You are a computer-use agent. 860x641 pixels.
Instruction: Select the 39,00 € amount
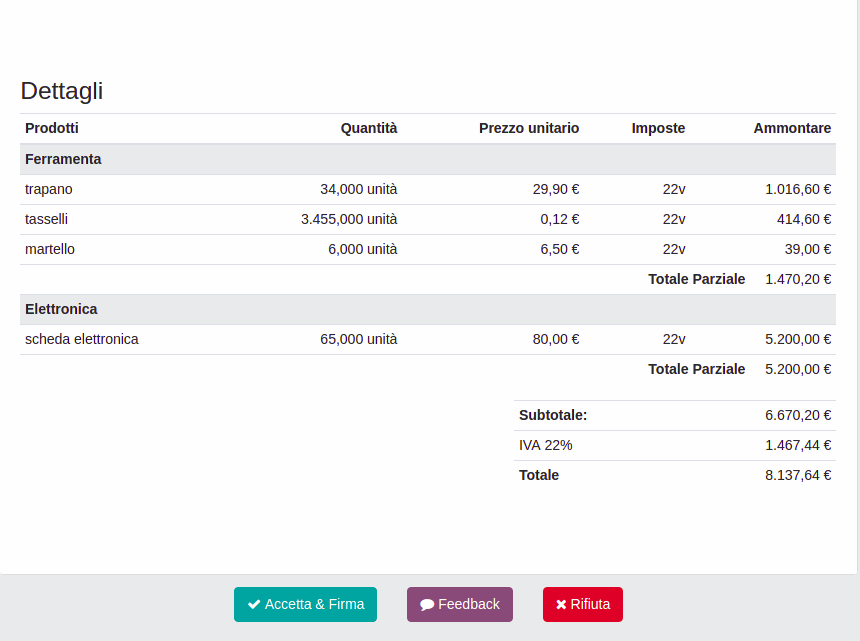click(808, 249)
